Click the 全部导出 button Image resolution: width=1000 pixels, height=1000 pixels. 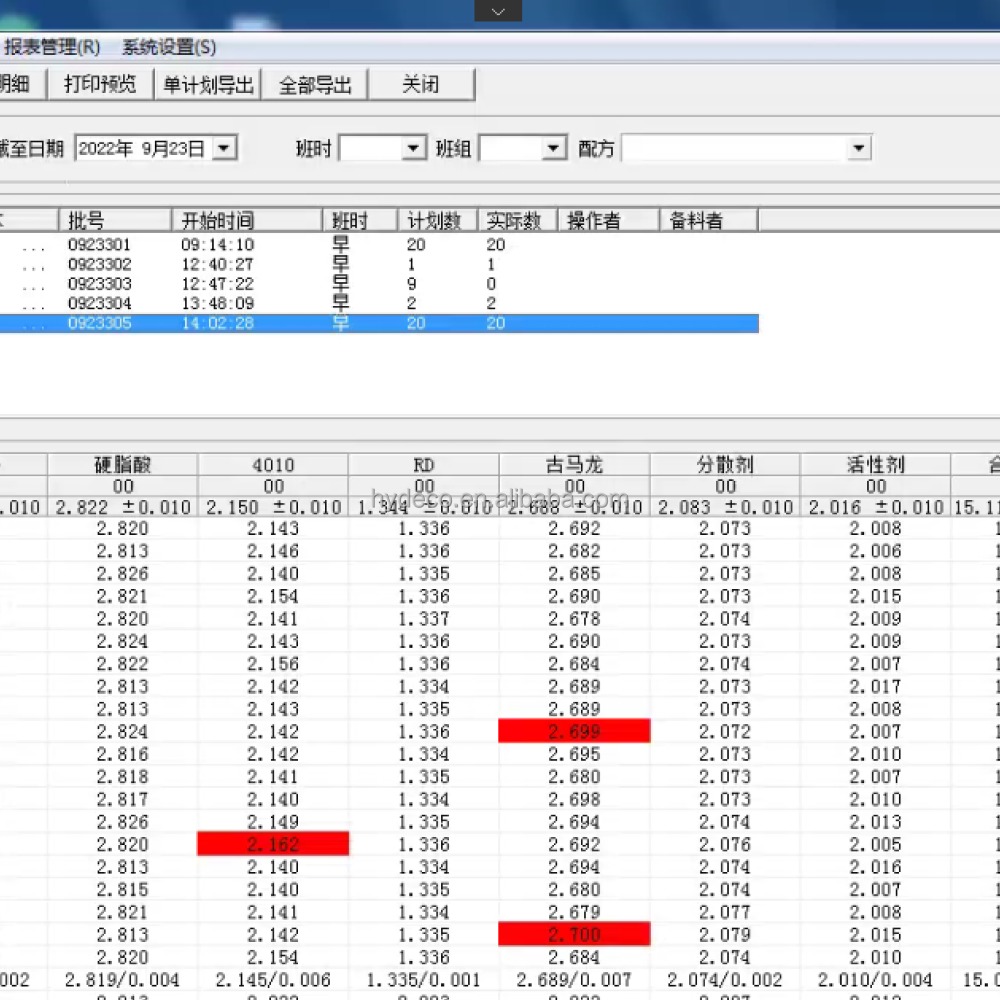point(315,85)
